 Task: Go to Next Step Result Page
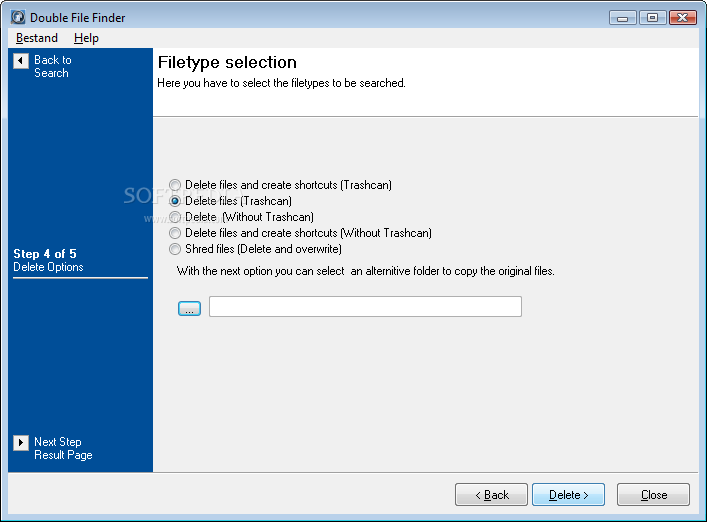click(x=62, y=449)
